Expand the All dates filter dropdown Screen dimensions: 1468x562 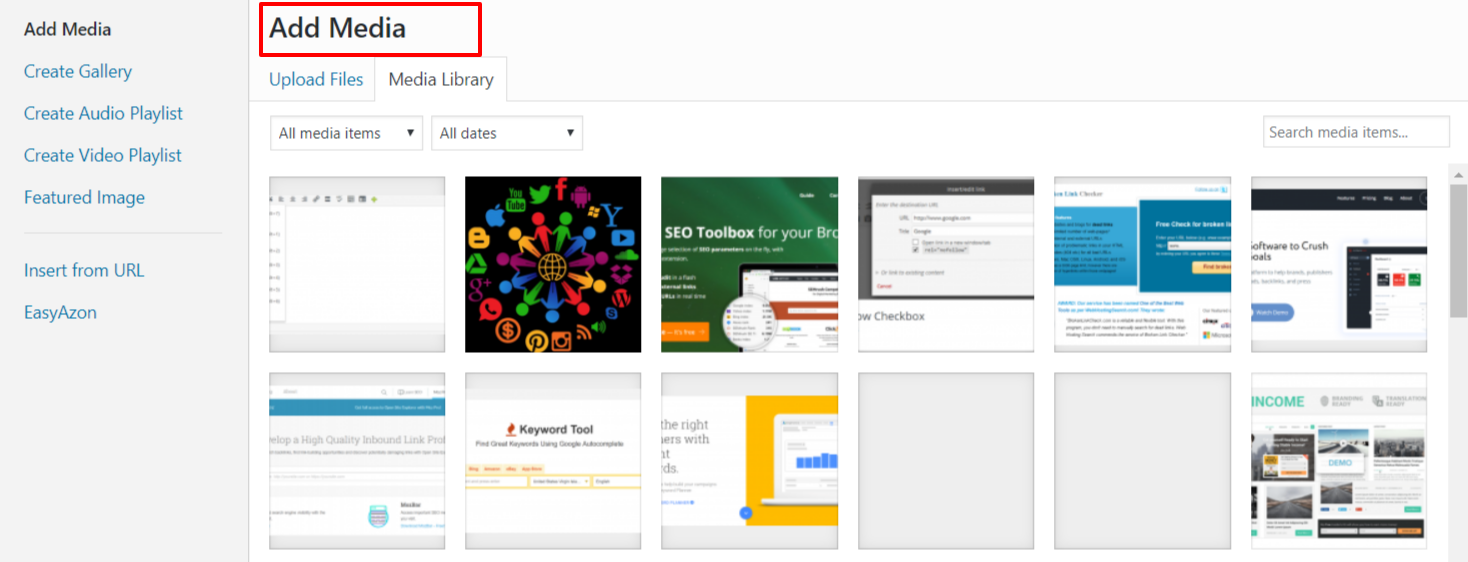[506, 133]
